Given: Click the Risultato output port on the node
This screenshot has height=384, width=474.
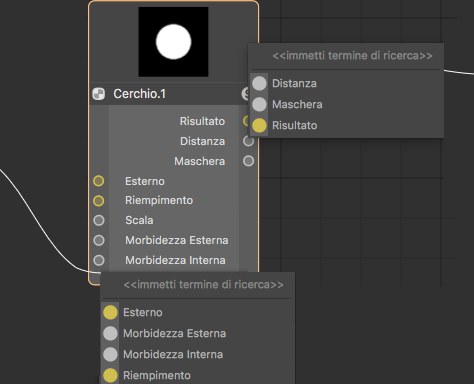Looking at the screenshot, I should 246,121.
